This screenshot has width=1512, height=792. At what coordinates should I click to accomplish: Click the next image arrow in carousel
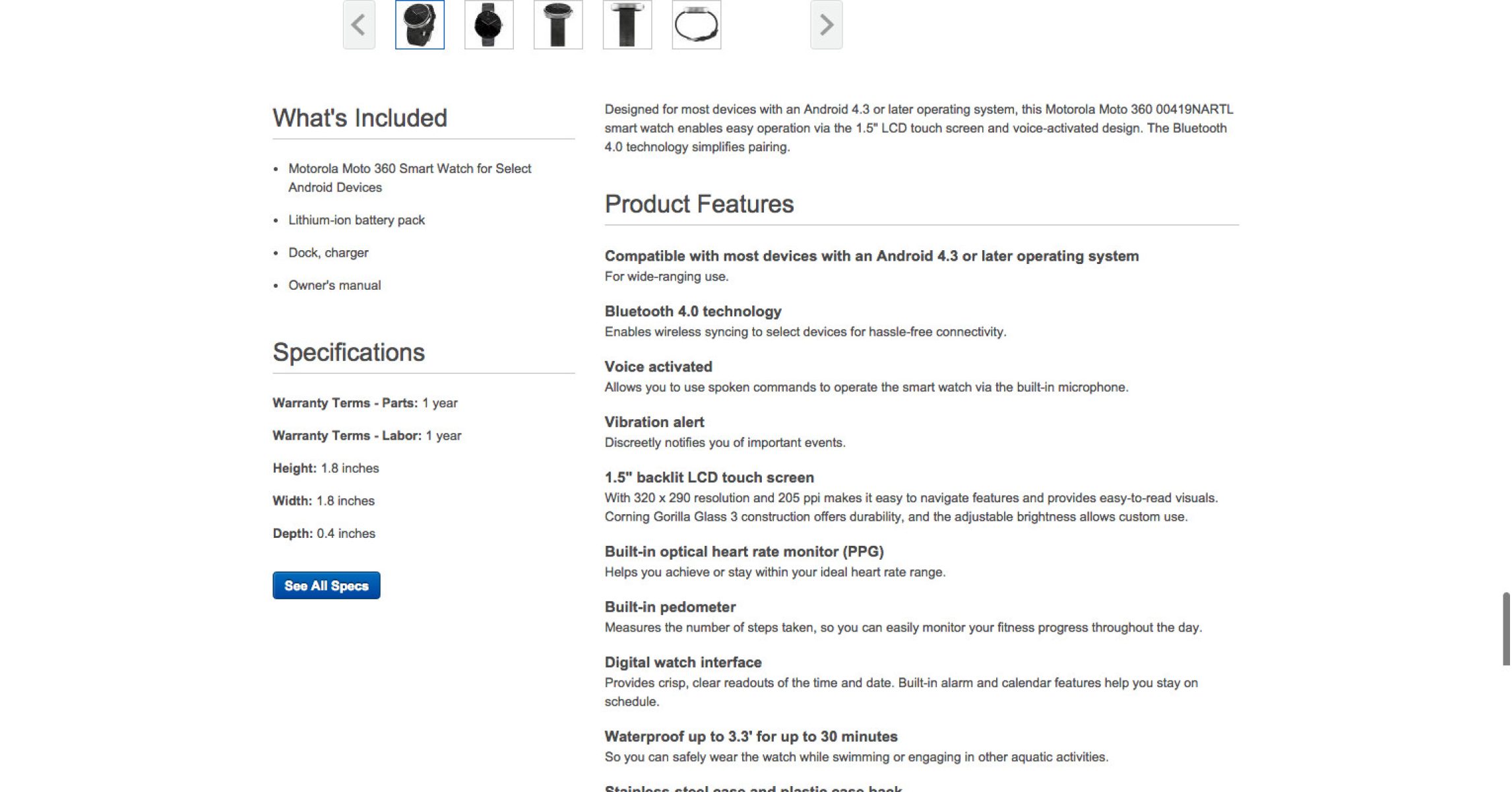(x=826, y=25)
